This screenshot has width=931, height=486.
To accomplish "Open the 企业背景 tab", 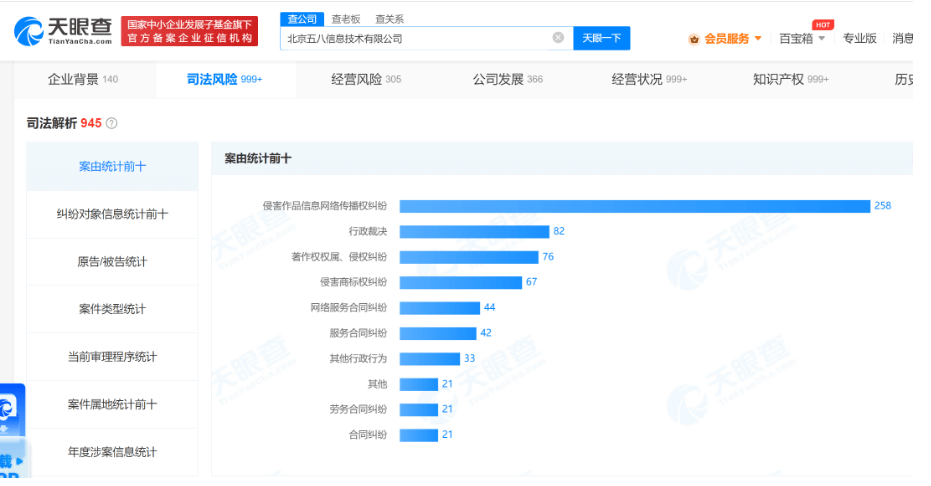I will click(x=83, y=80).
